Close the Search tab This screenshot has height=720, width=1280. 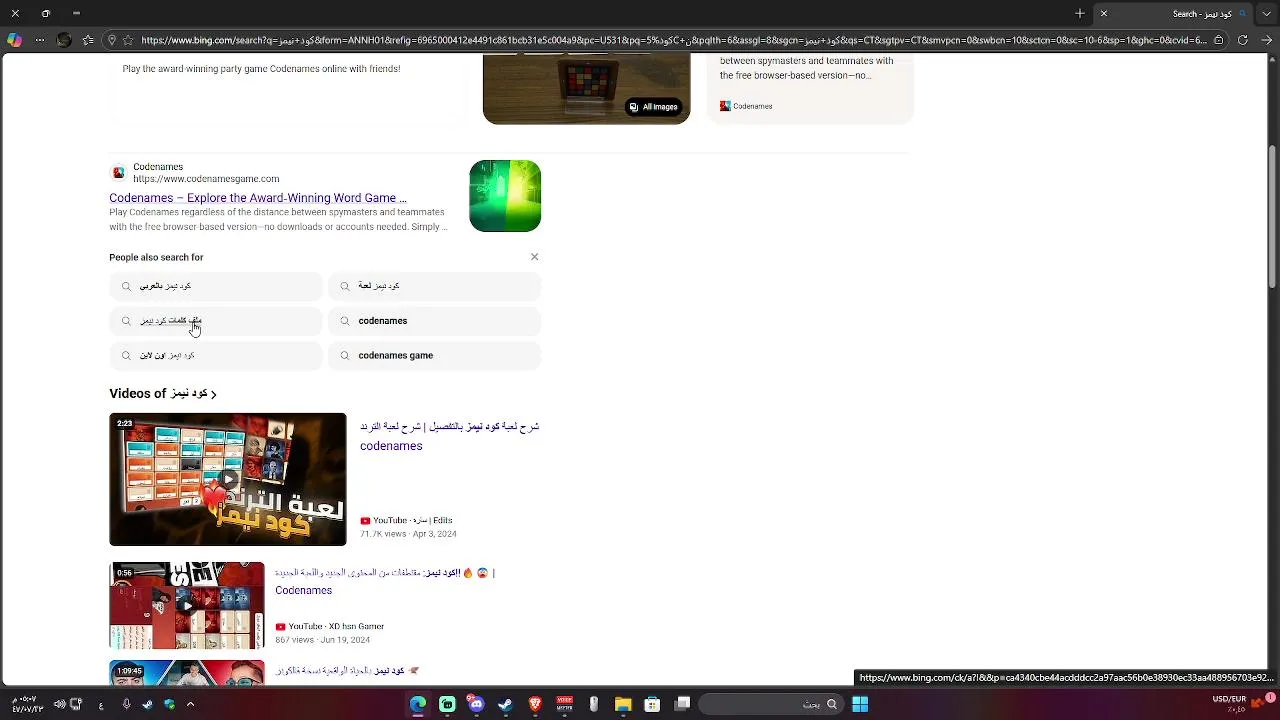coord(1104,13)
